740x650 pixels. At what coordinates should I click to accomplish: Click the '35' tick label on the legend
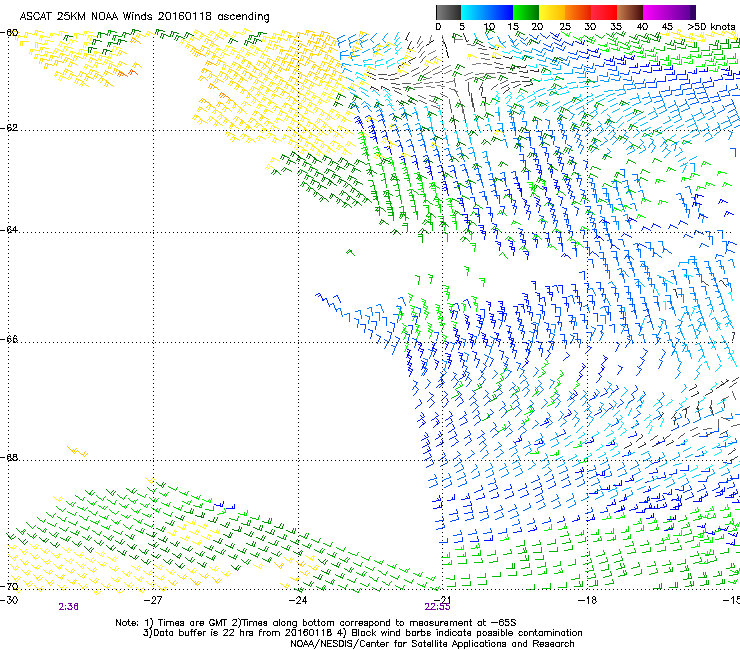(x=616, y=27)
